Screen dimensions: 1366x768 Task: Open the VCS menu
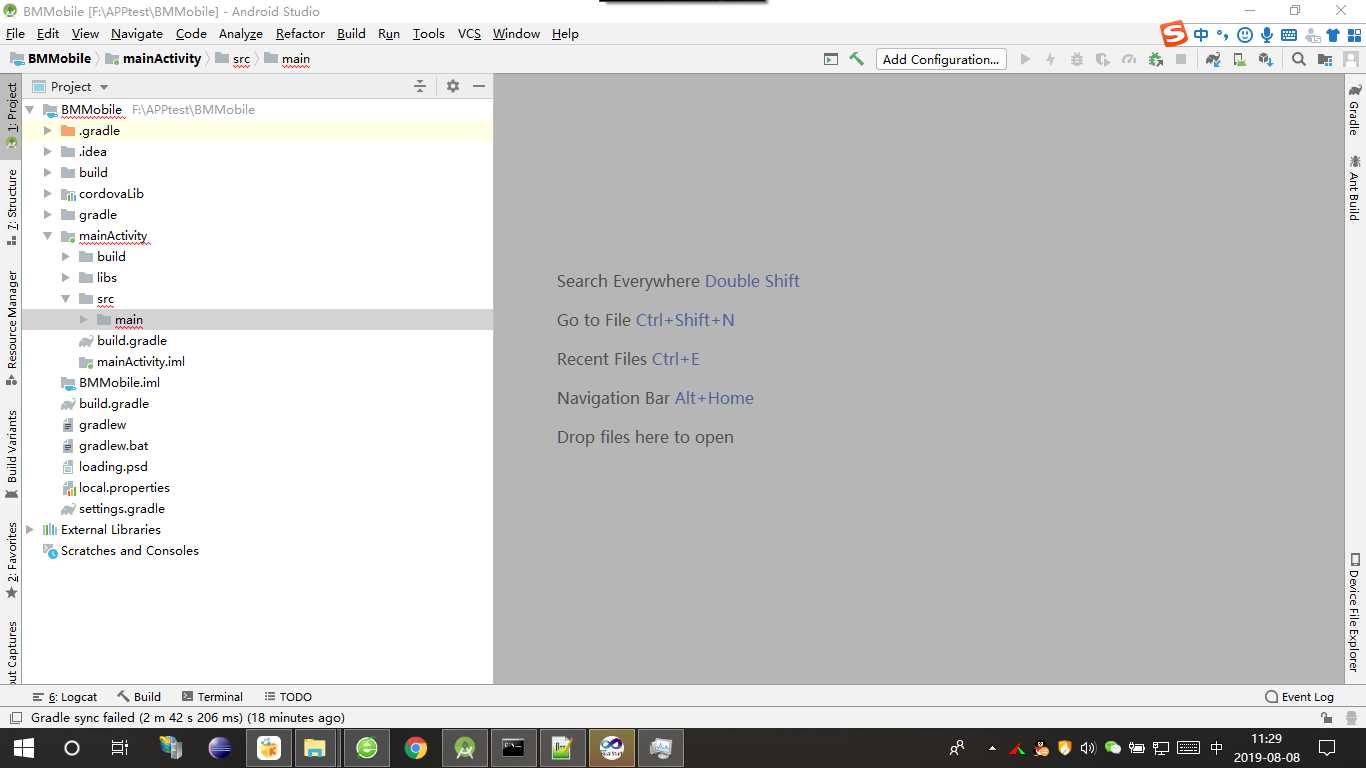pyautogui.click(x=469, y=34)
